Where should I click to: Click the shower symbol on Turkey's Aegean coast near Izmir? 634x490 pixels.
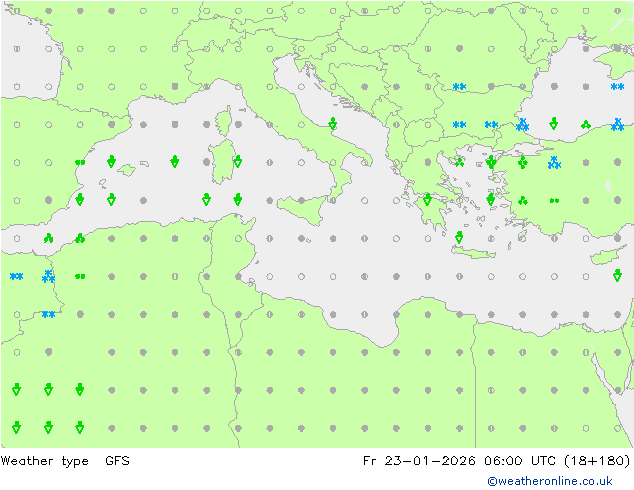[x=491, y=199]
